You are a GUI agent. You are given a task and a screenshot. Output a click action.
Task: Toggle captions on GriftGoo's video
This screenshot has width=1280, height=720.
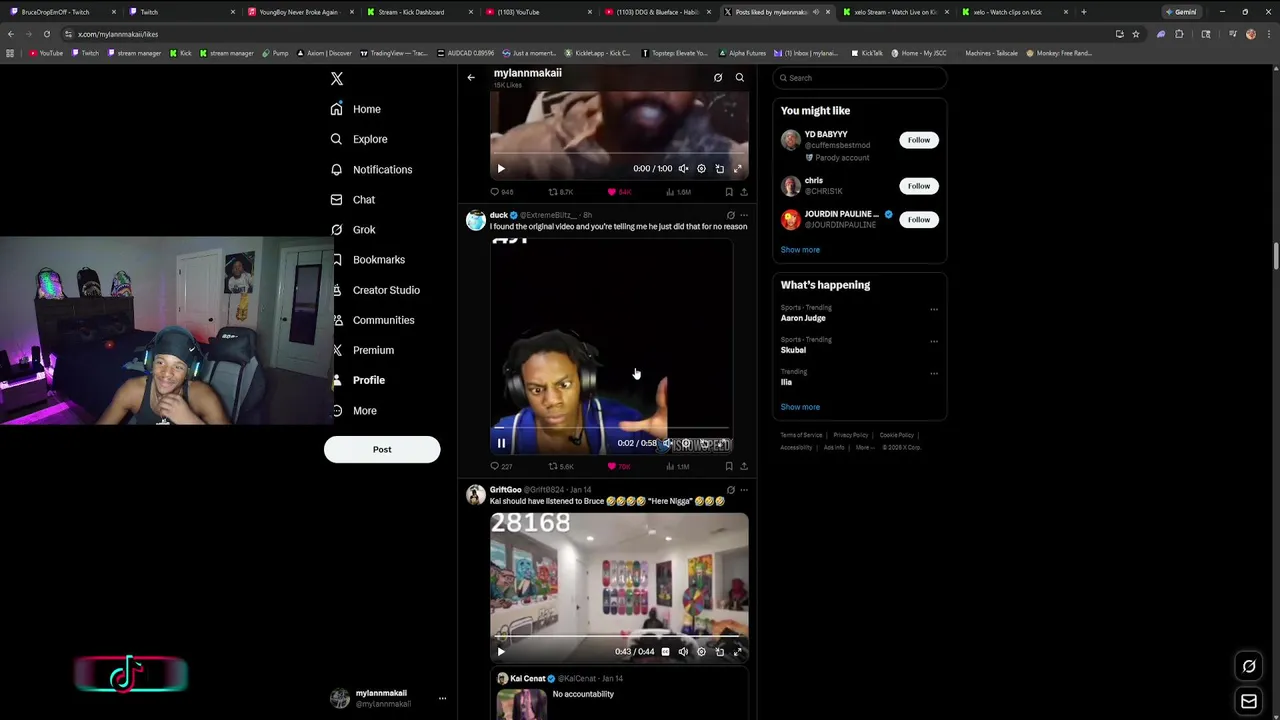[x=665, y=652]
